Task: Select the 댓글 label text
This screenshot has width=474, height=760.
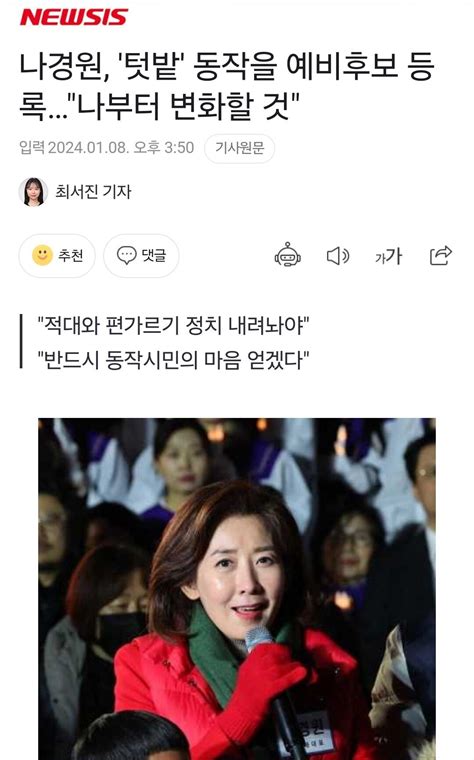Action: coord(154,255)
